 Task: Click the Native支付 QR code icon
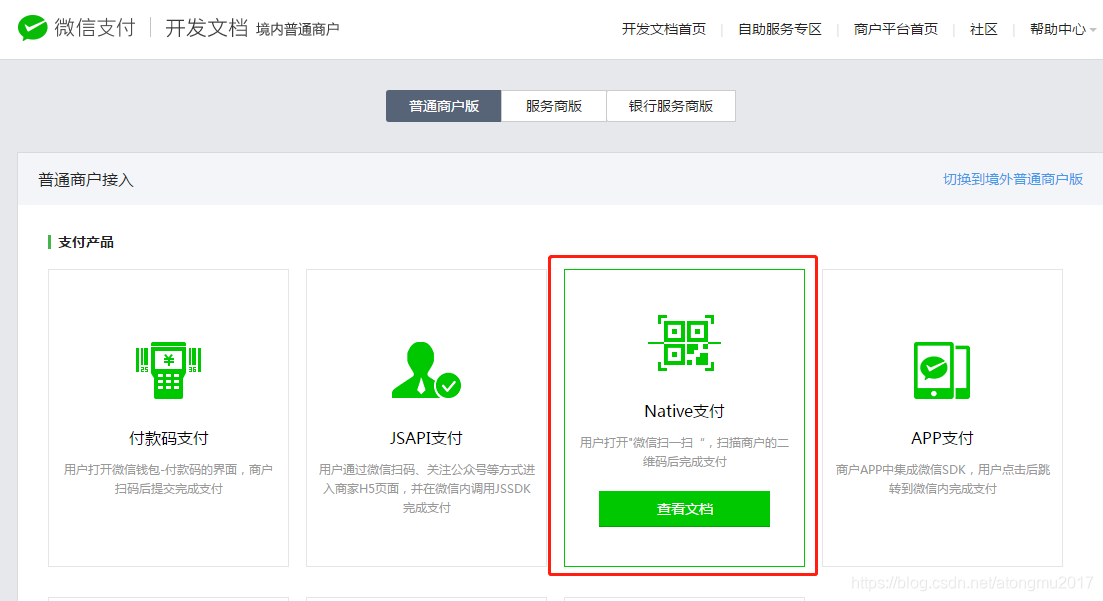click(684, 343)
